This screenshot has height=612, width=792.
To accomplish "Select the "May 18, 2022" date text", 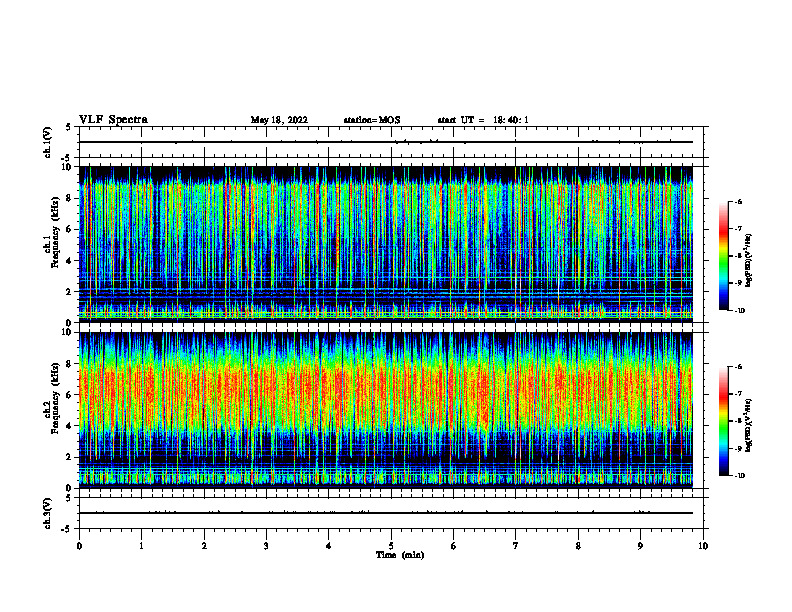I will pos(279,120).
